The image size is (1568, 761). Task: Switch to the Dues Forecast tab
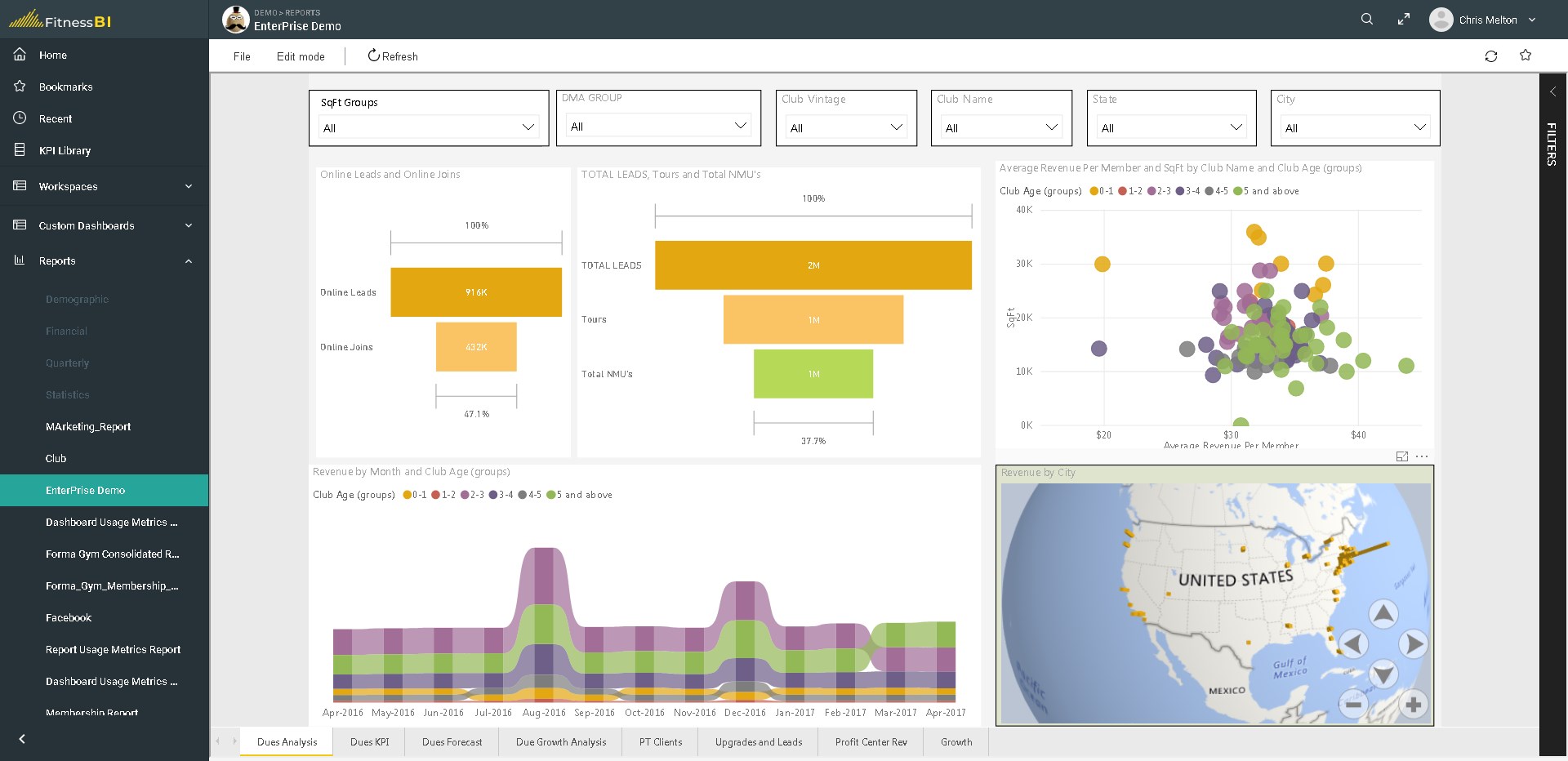click(452, 742)
